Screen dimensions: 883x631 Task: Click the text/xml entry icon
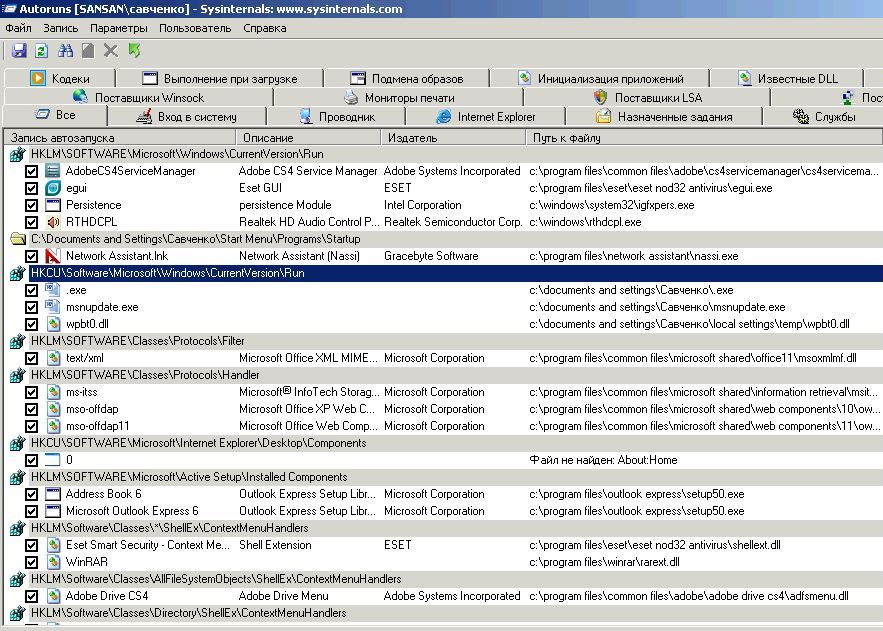[53, 358]
